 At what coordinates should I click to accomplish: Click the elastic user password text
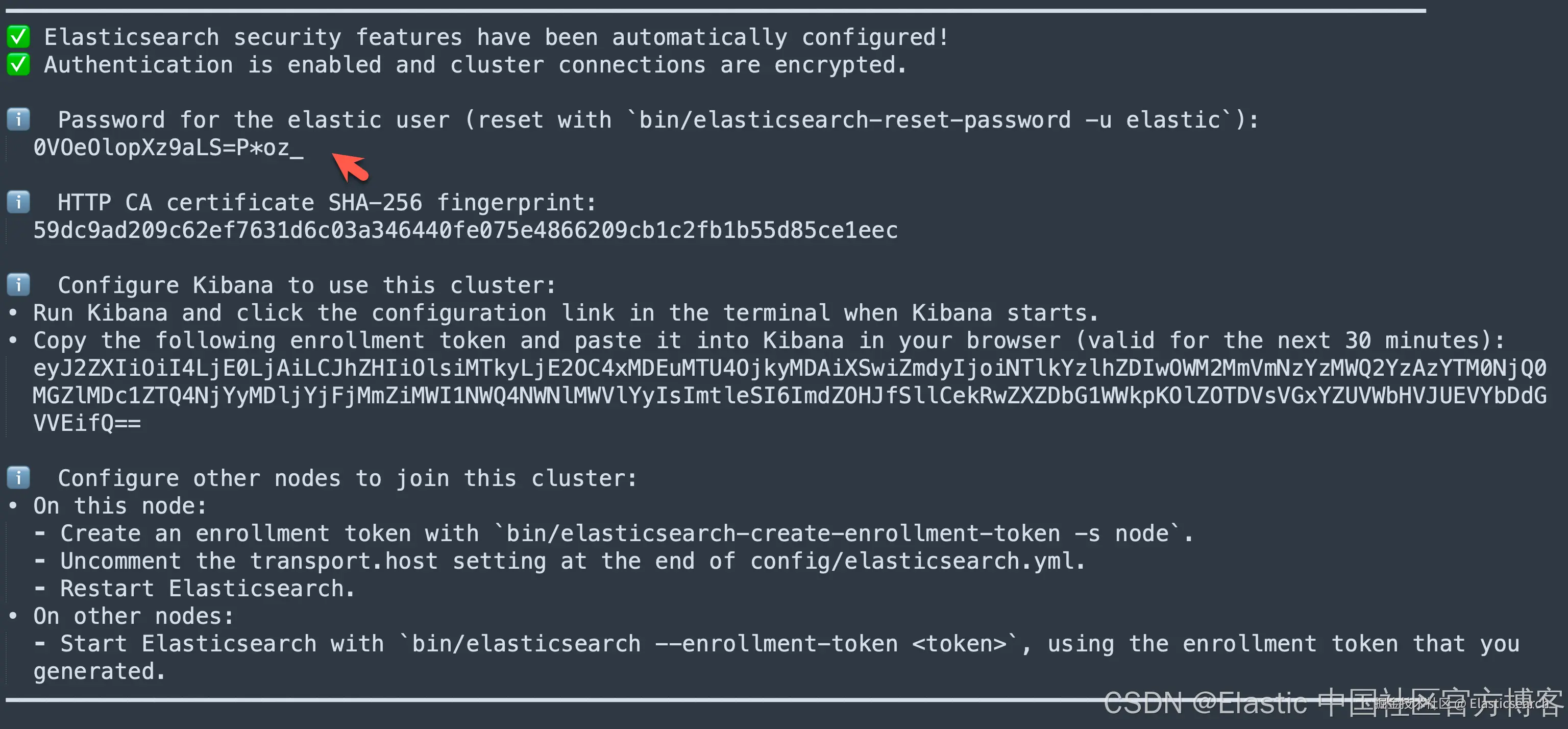click(x=168, y=148)
